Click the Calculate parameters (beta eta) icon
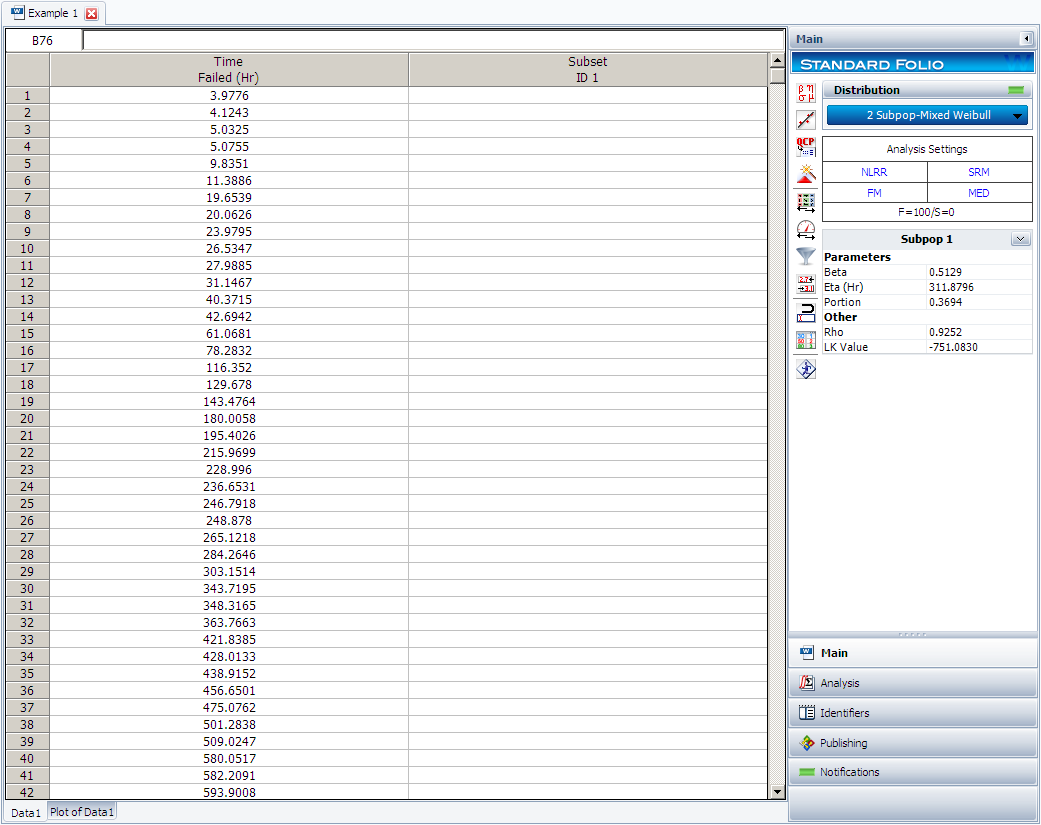This screenshot has width=1041, height=825. pos(805,93)
